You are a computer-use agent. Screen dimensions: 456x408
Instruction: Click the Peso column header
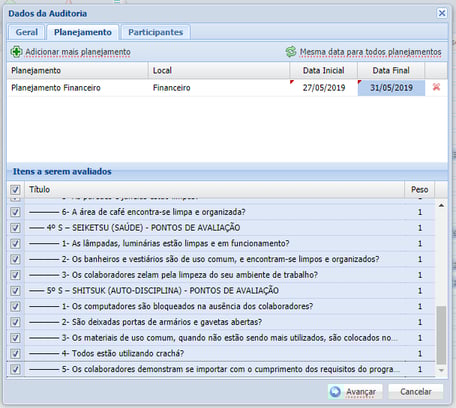pos(420,190)
